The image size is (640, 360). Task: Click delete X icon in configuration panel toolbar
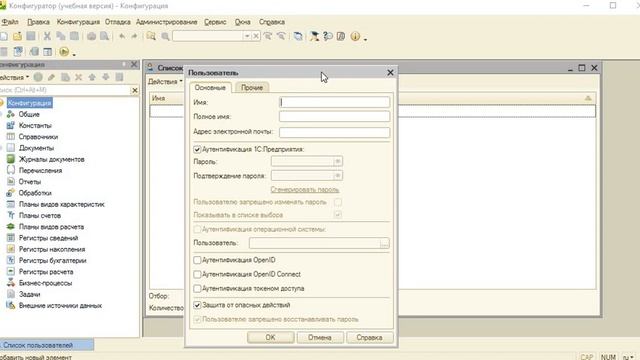click(78, 77)
